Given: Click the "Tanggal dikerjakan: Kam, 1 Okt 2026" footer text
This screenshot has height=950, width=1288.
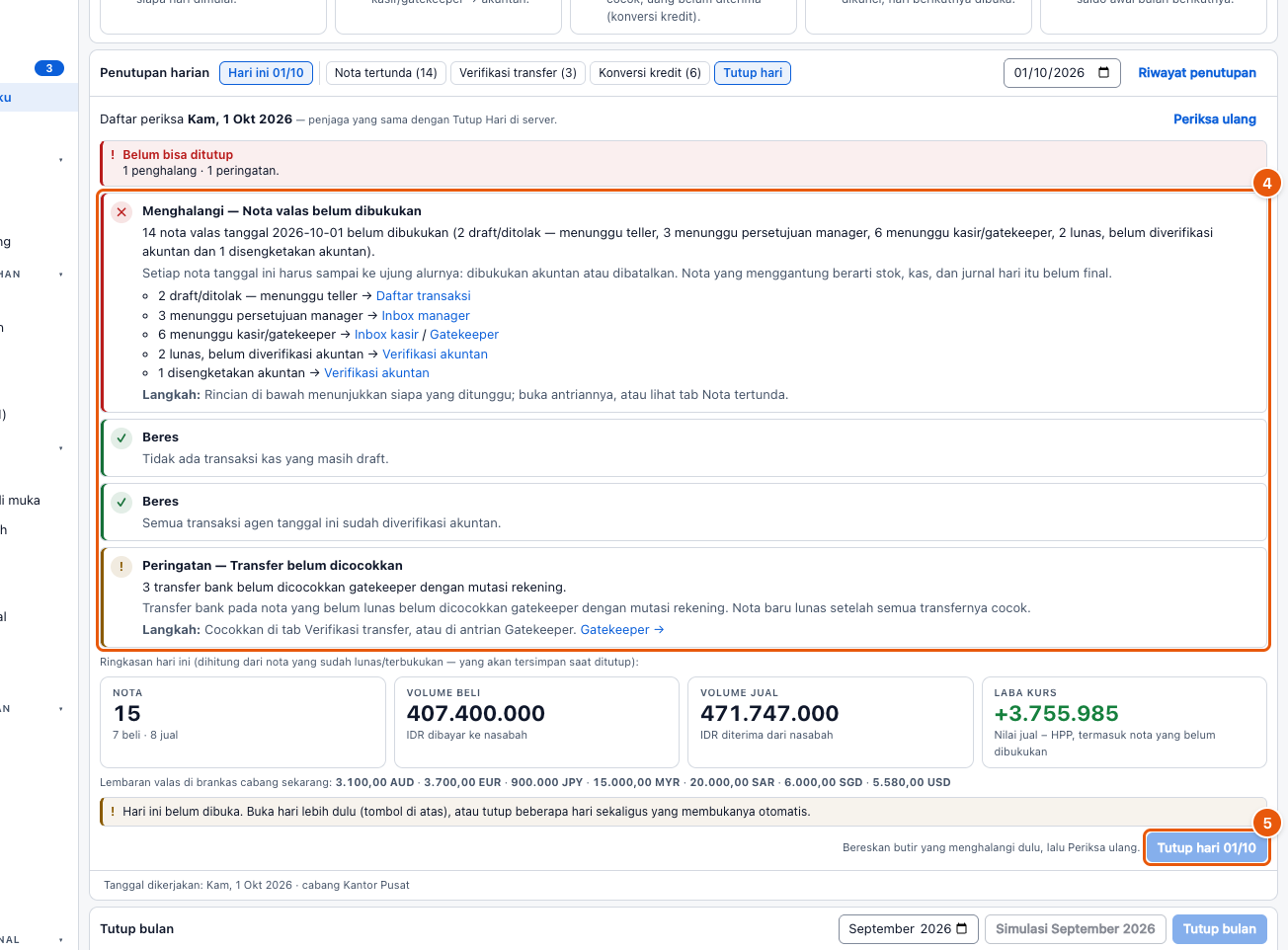Looking at the screenshot, I should point(257,886).
